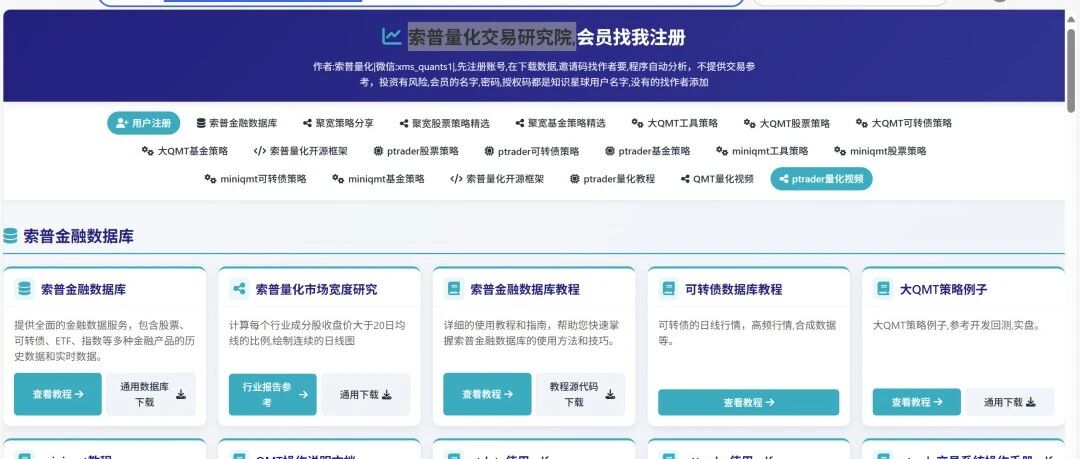Click book icon in 大QMT策略例子 card
The image size is (1080, 459).
(x=883, y=289)
